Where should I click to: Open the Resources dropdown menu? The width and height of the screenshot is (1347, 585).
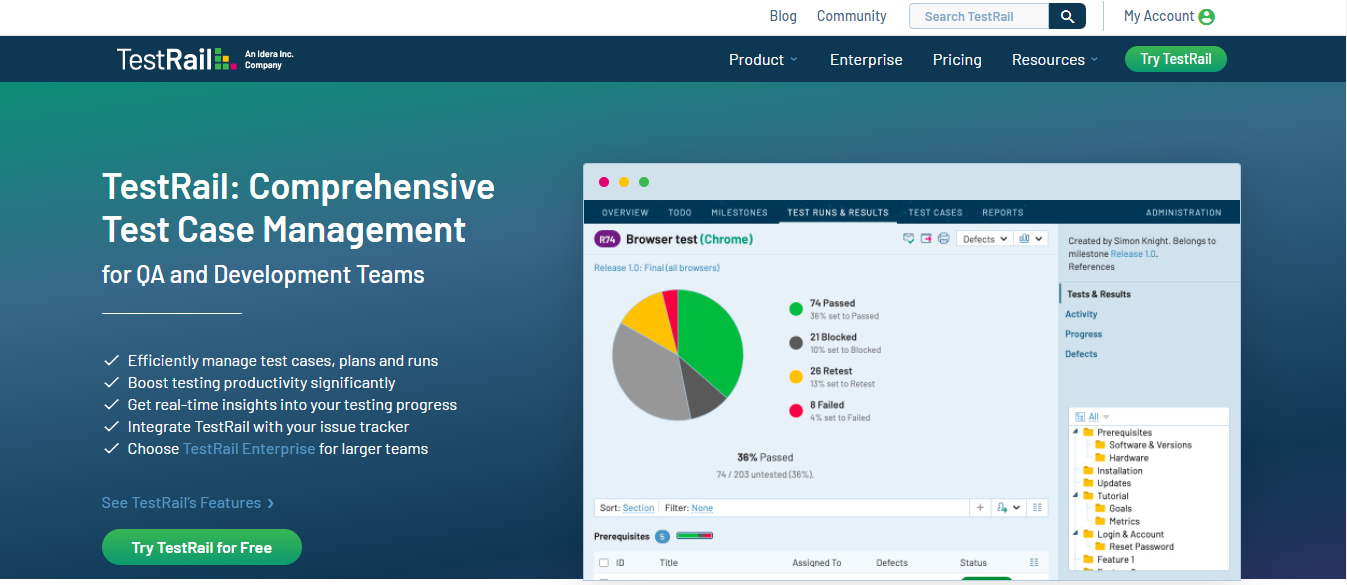click(x=1055, y=60)
